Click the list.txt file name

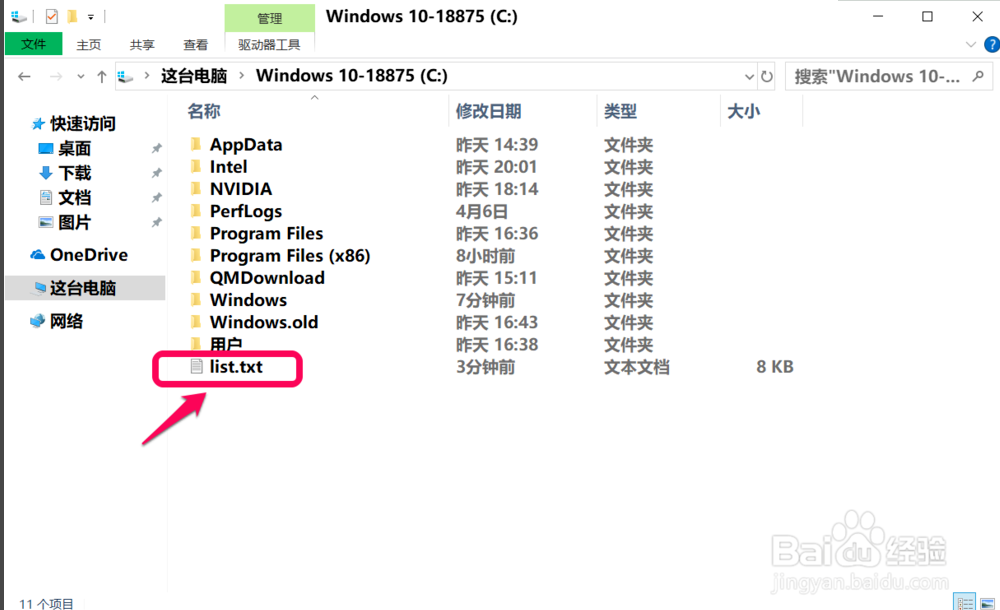click(x=236, y=367)
